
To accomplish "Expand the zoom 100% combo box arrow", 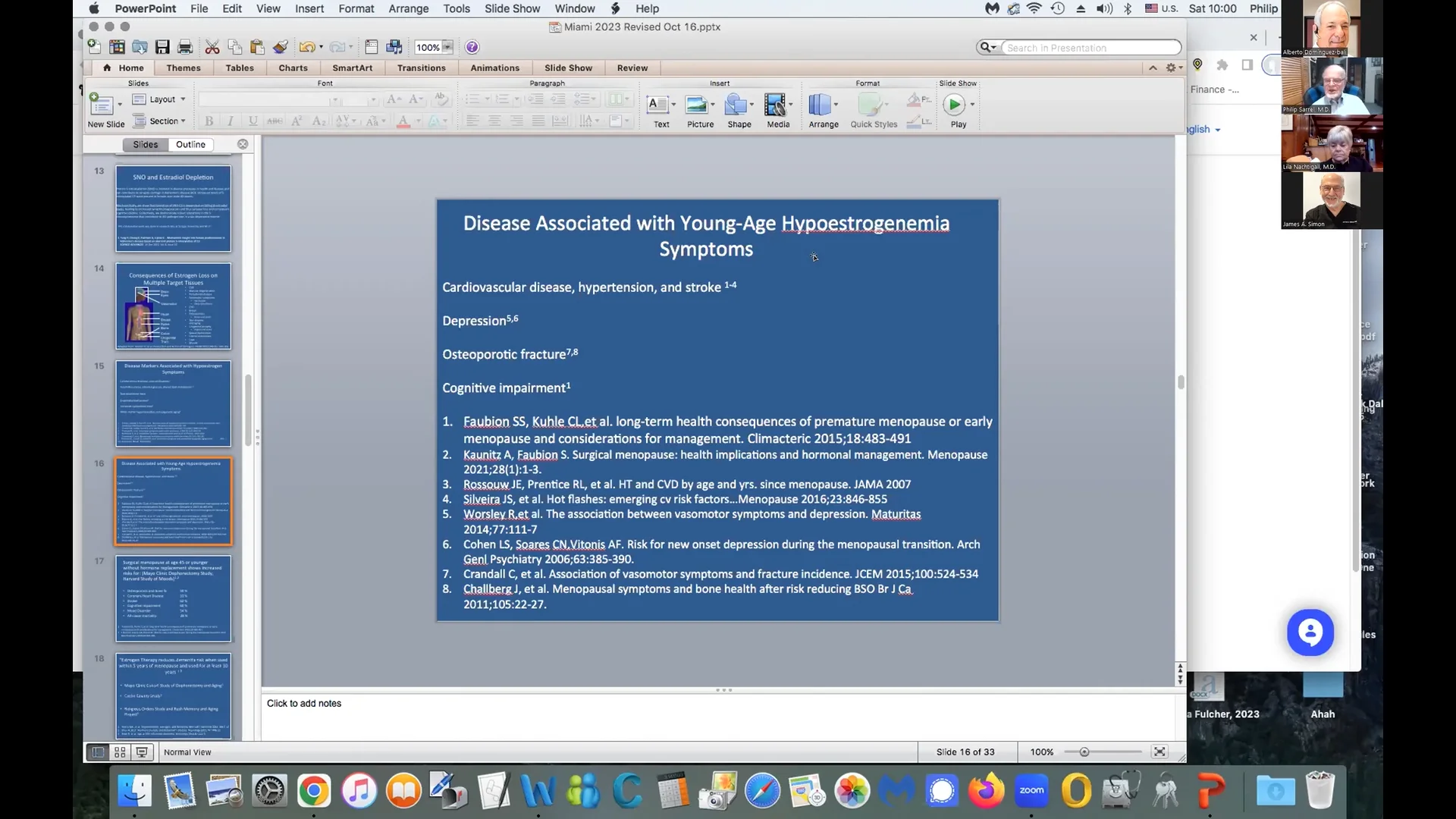I will click(447, 47).
